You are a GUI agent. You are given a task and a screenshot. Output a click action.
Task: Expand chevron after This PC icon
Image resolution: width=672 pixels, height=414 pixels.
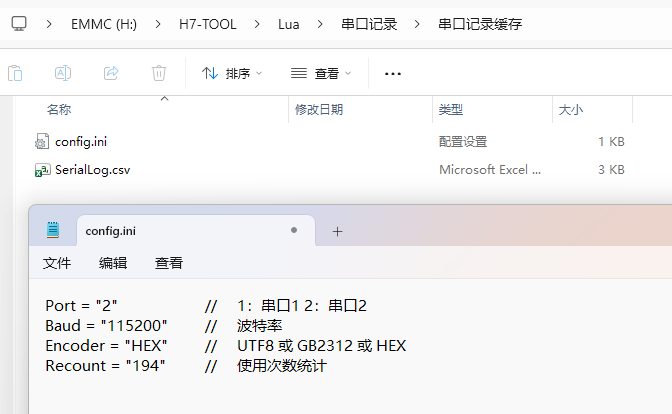[x=49, y=24]
